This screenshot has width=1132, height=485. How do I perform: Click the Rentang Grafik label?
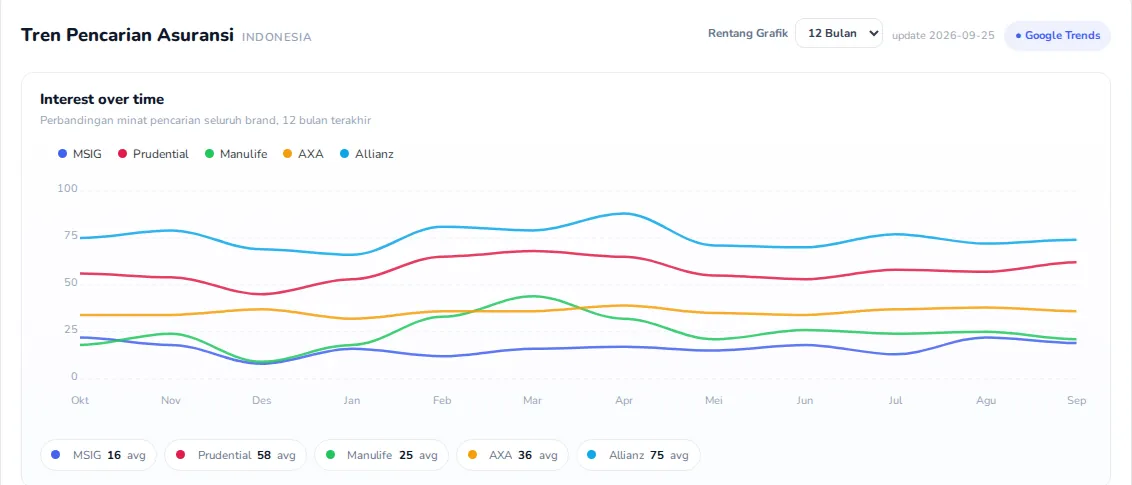point(748,33)
